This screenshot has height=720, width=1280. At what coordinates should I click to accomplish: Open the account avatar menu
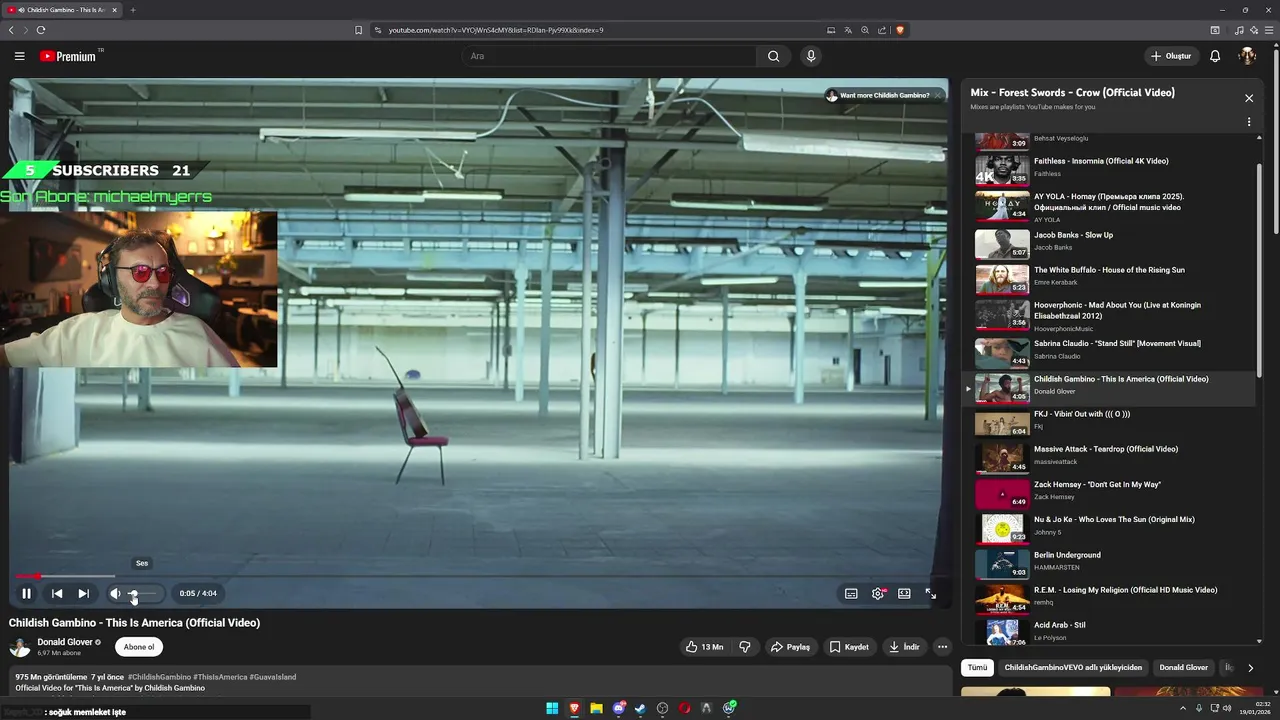1247,56
